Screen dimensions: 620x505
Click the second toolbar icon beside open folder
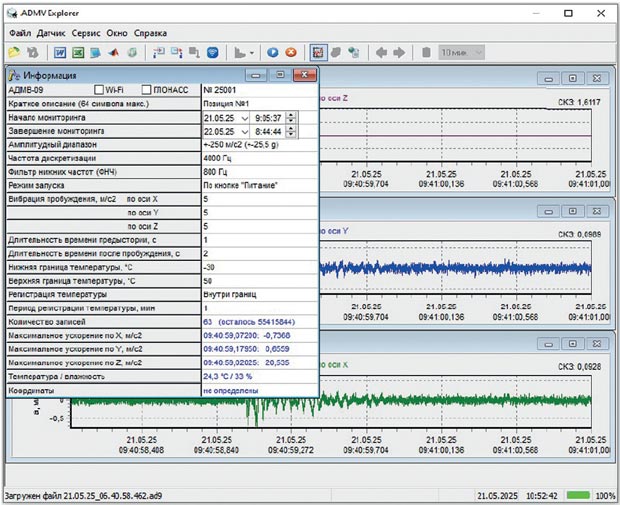tap(32, 52)
